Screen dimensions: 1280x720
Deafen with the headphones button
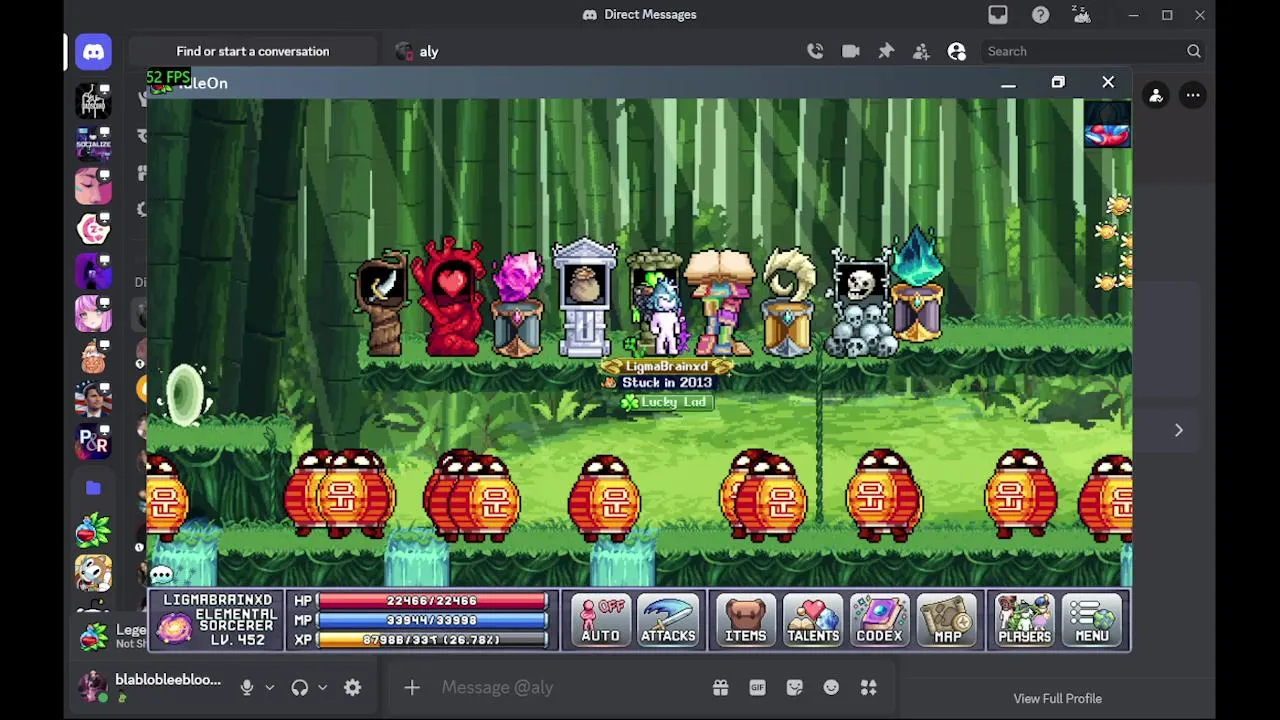pos(299,687)
